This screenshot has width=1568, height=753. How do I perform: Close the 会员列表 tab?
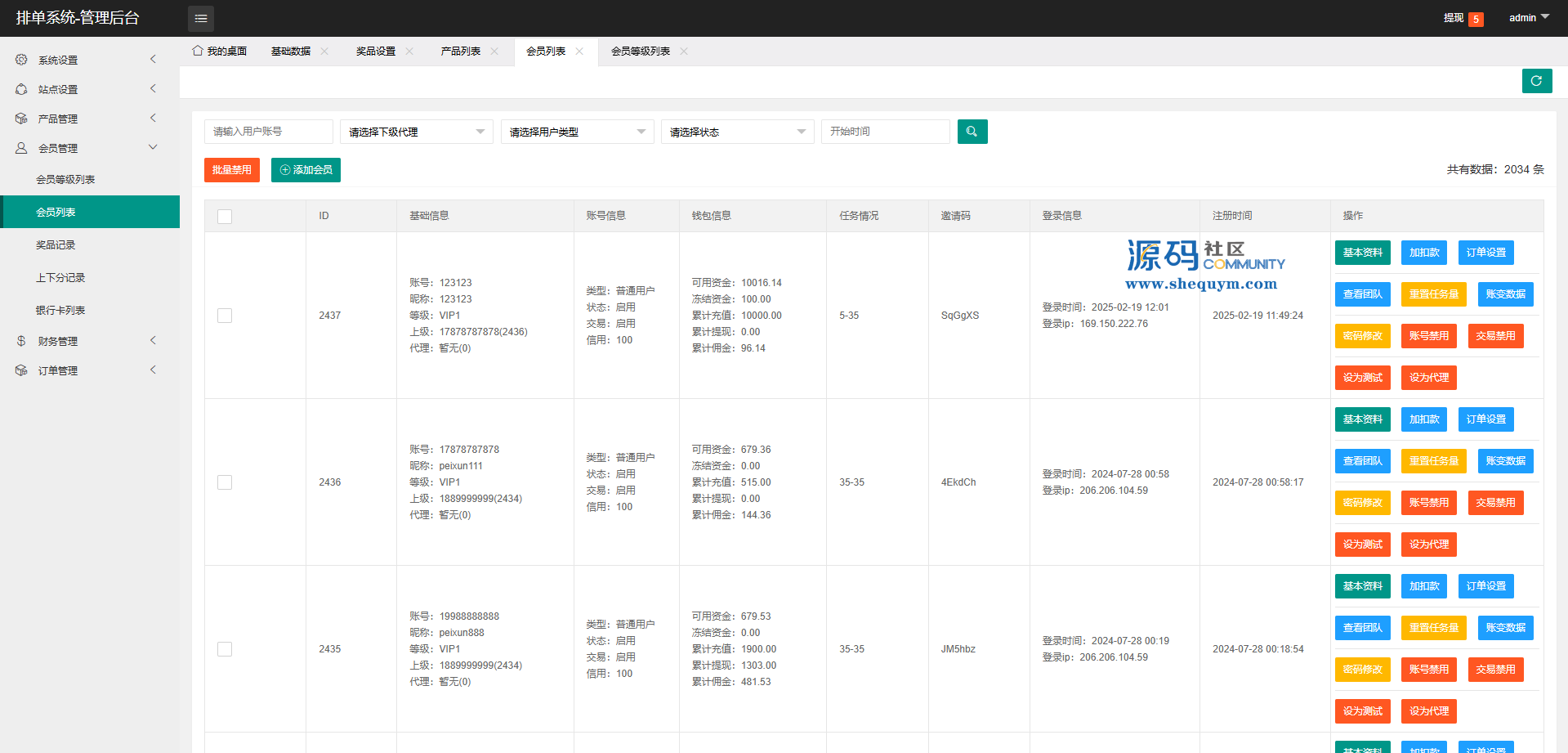coord(579,51)
